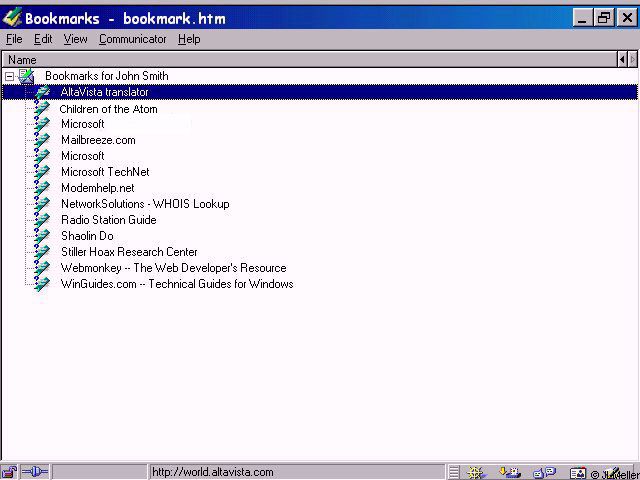Click the http://world.altavista.com status bar text
The image size is (640, 480).
(x=213, y=472)
